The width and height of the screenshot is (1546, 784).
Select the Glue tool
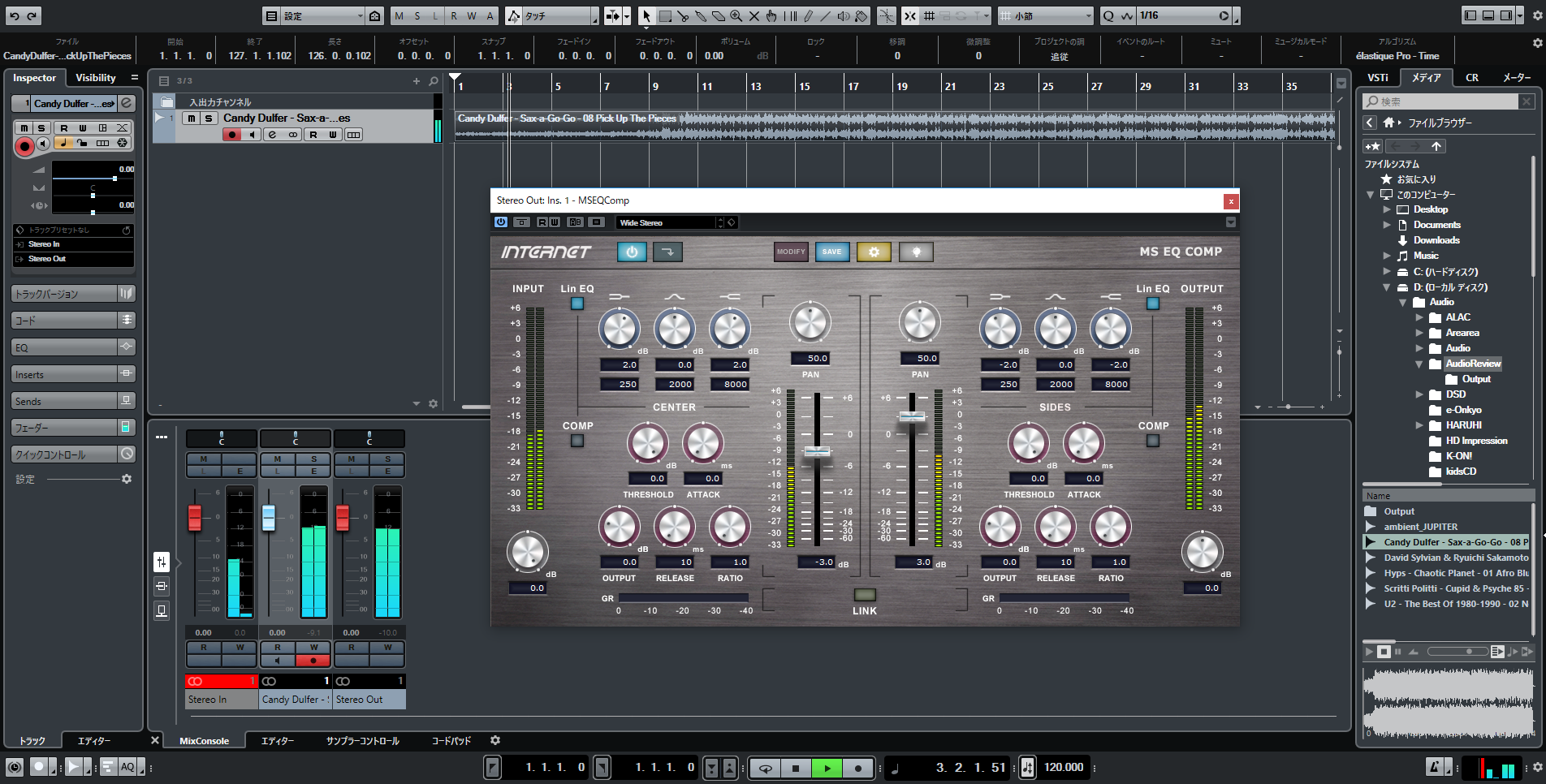701,15
